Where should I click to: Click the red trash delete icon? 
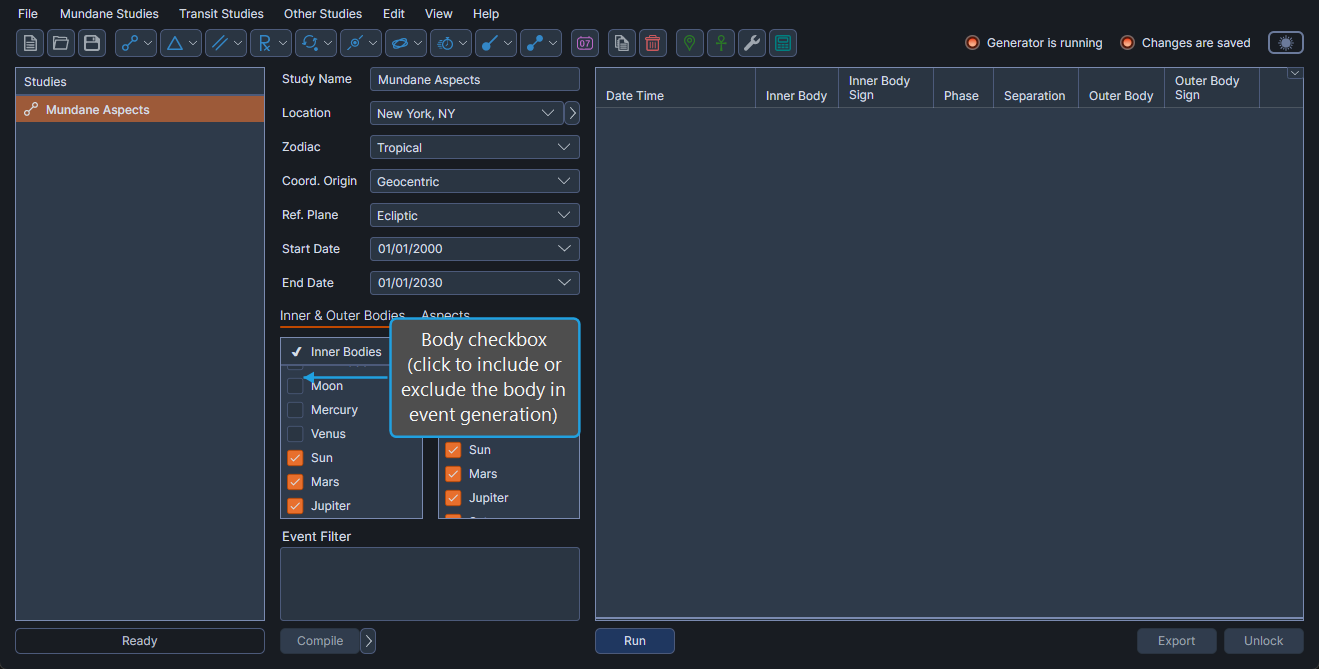coord(653,43)
